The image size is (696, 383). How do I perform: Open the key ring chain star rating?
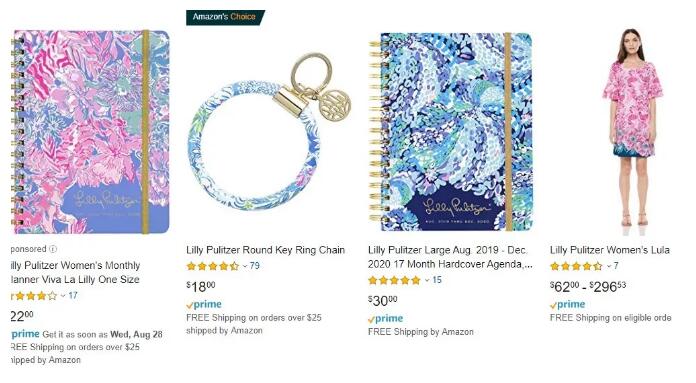pos(213,266)
